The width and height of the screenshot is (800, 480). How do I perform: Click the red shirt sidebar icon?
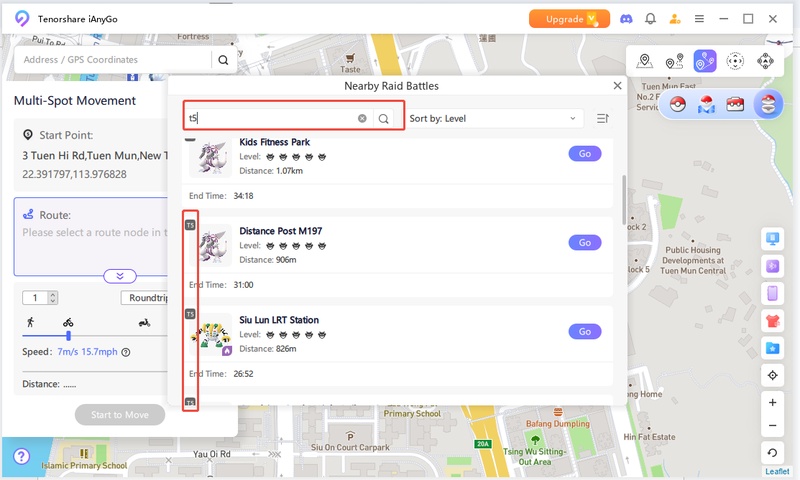tap(772, 321)
